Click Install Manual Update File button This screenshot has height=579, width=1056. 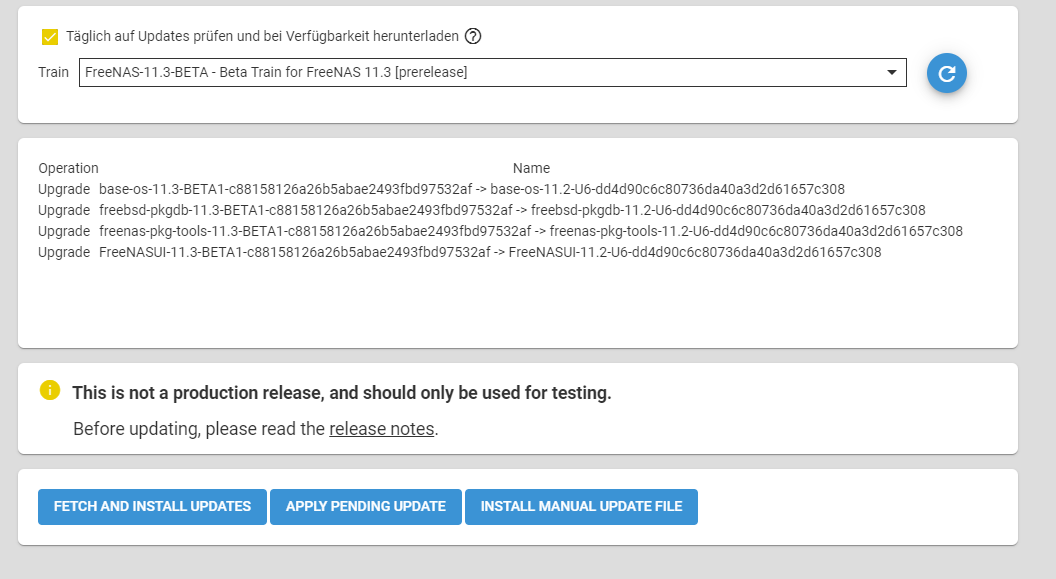(581, 506)
